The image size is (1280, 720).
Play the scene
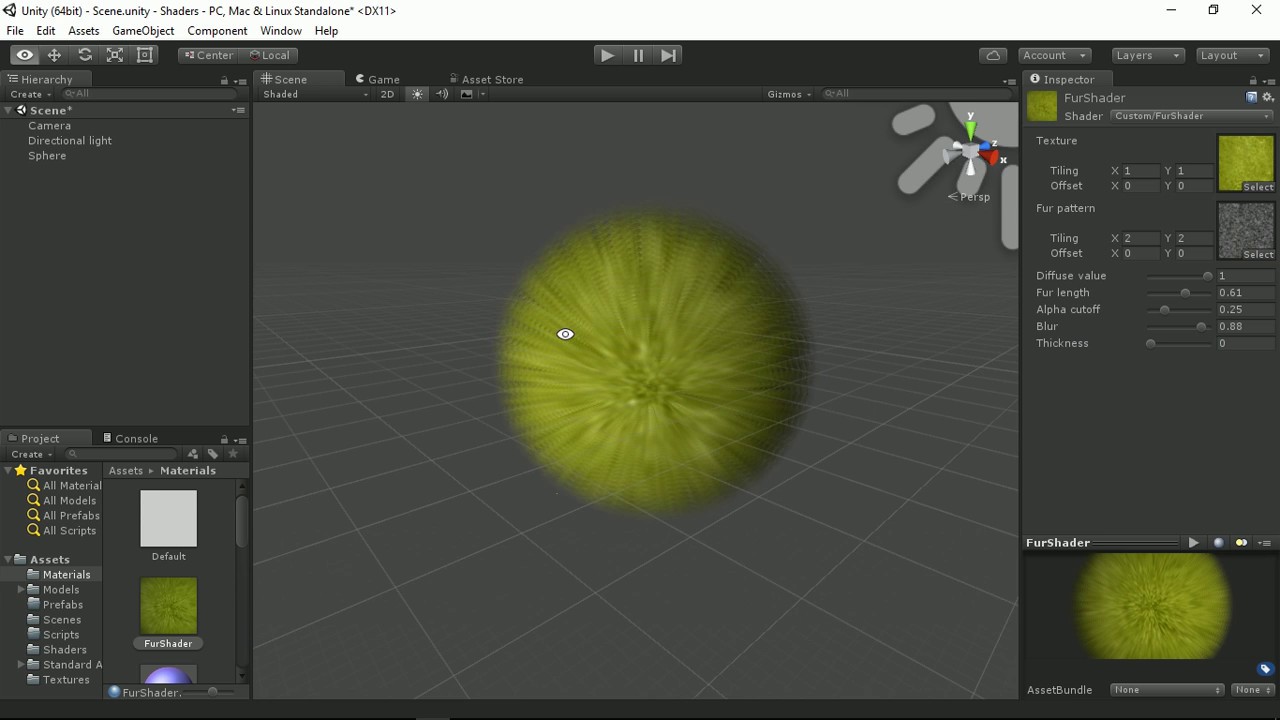point(607,55)
